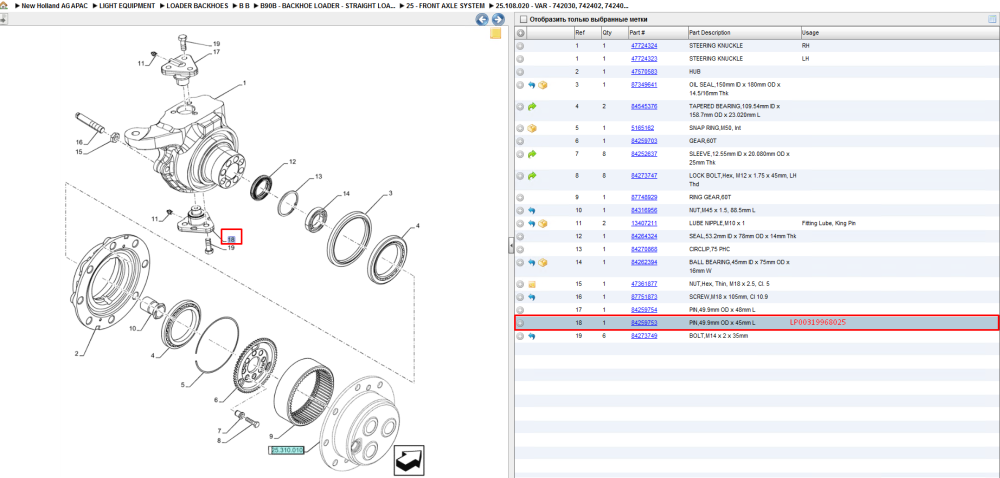The image size is (1000, 478).
Task: Follow the 25.310.010 reference label in the diagram
Action: [x=287, y=450]
